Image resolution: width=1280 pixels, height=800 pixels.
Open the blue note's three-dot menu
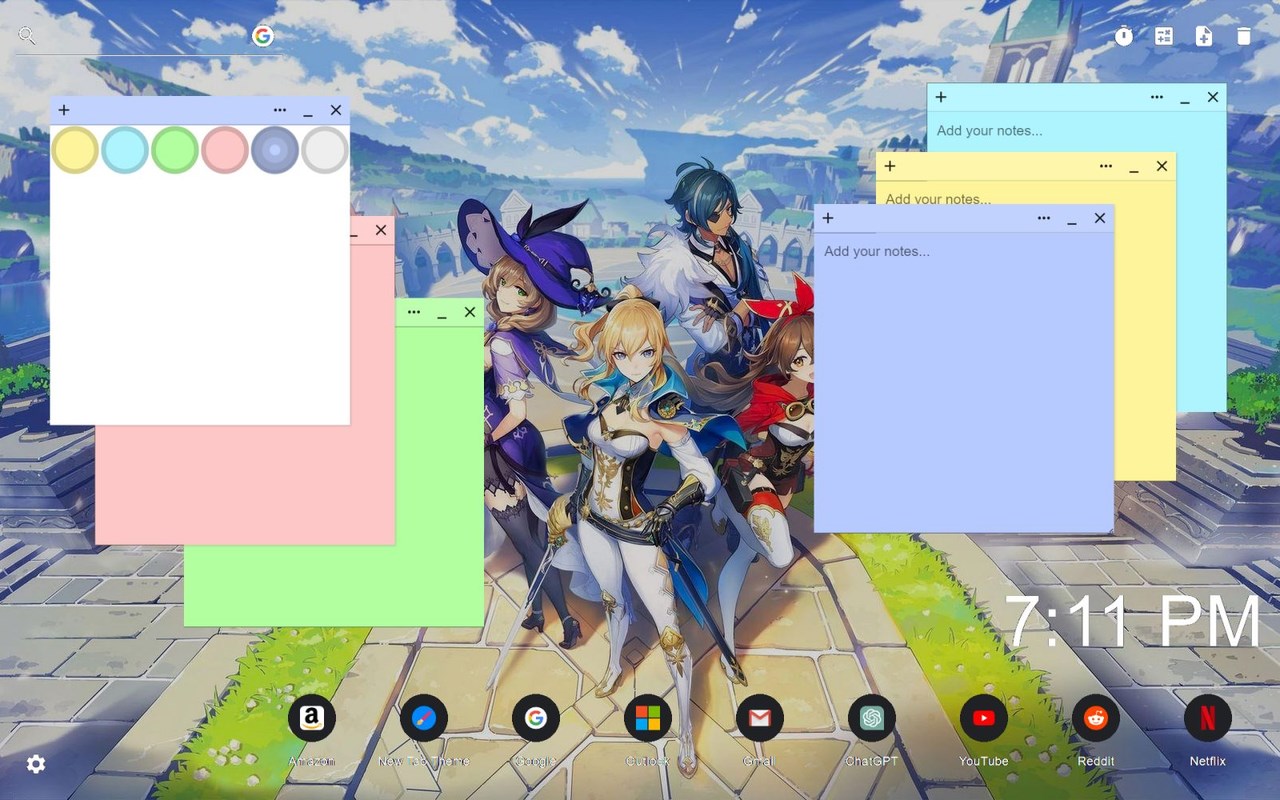point(1044,218)
